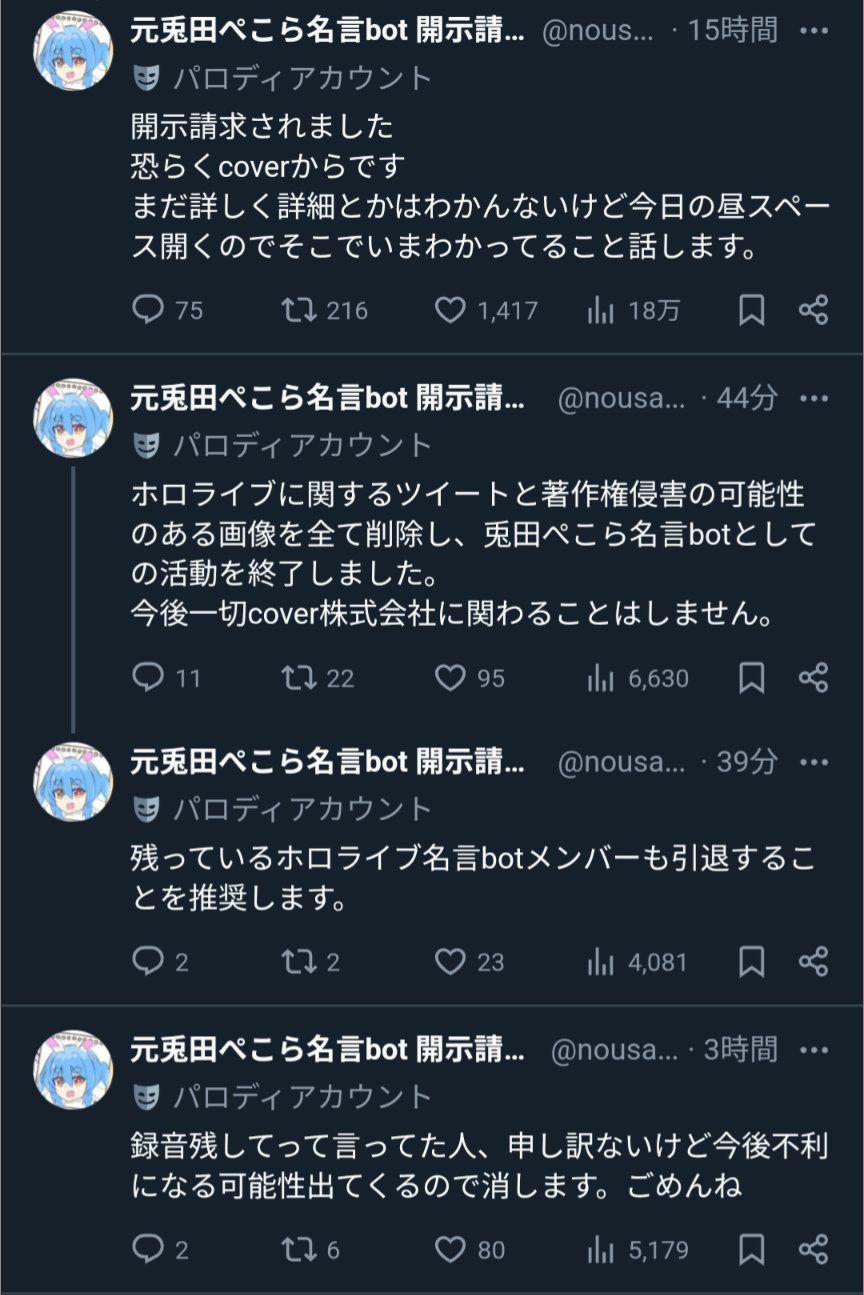The width and height of the screenshot is (864, 1295).
Task: View analytics showing 18万 views
Action: coord(601,311)
